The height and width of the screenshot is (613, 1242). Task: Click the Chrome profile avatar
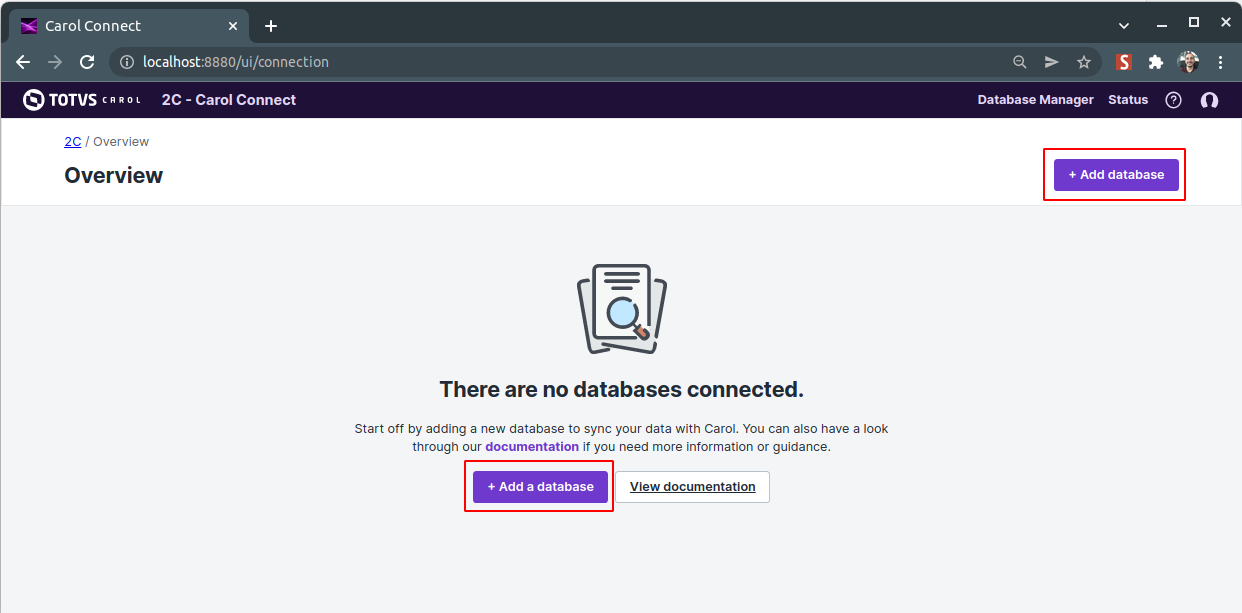(1188, 62)
